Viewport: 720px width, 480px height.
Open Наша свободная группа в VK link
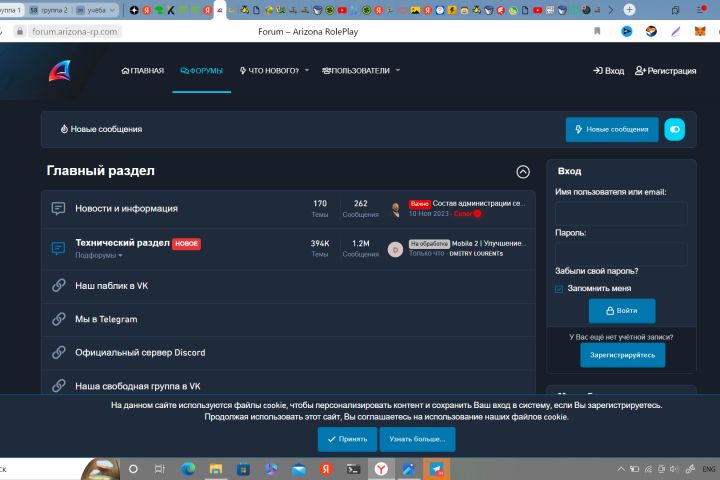(x=138, y=386)
